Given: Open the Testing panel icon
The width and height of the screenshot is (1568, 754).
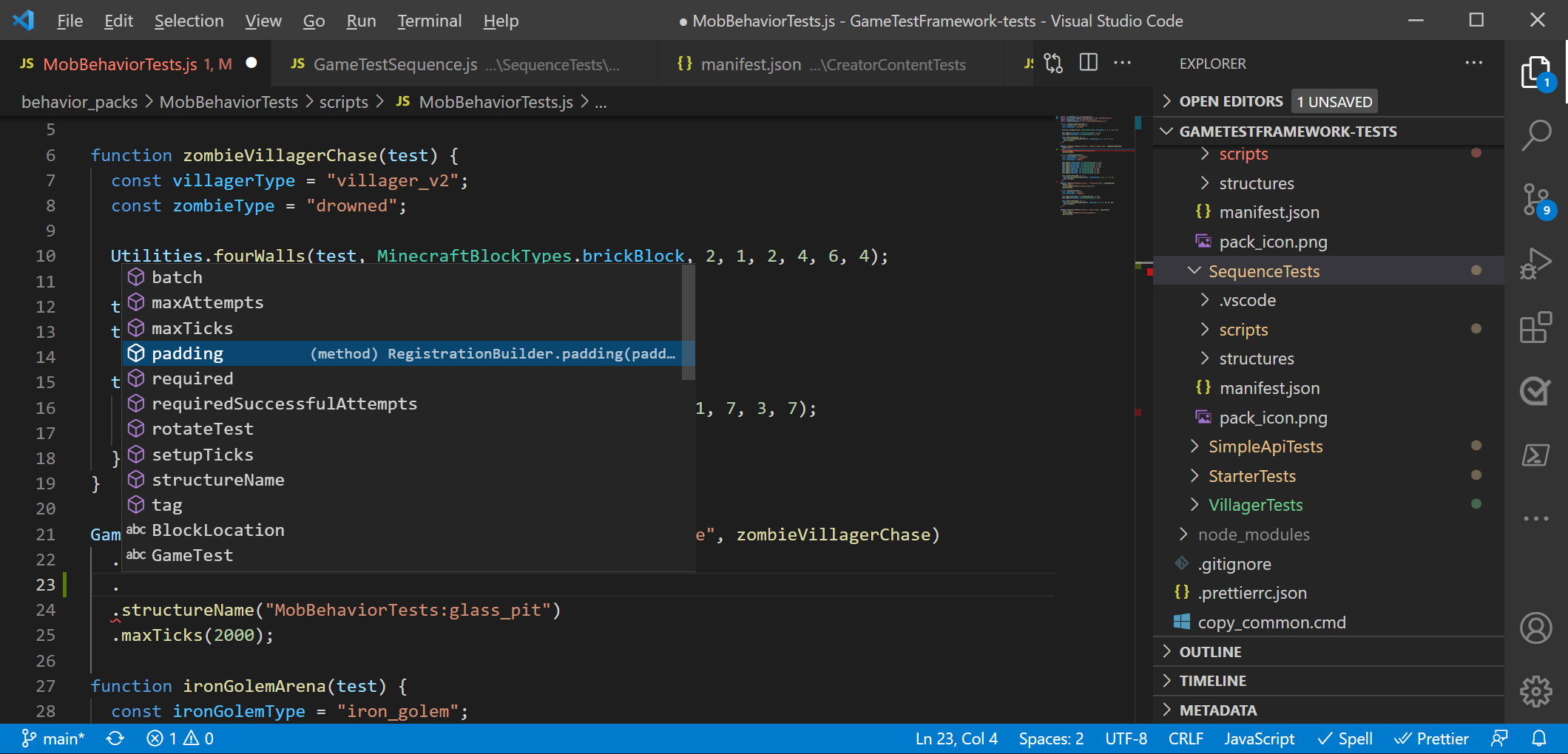Looking at the screenshot, I should click(x=1536, y=391).
